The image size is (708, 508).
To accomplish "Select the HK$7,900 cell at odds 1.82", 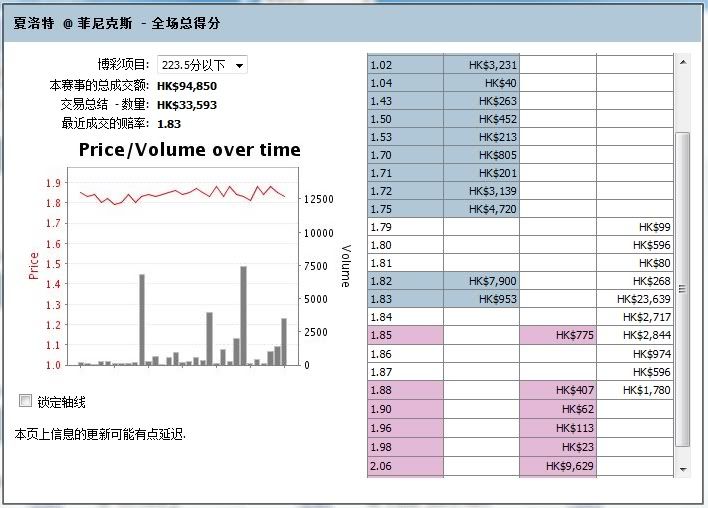I will tap(482, 281).
